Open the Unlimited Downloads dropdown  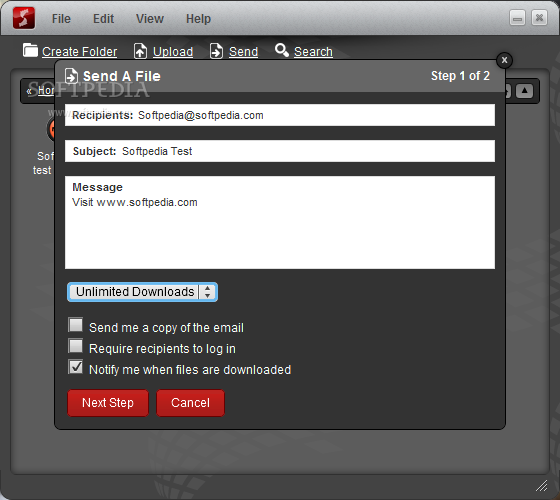(142, 292)
